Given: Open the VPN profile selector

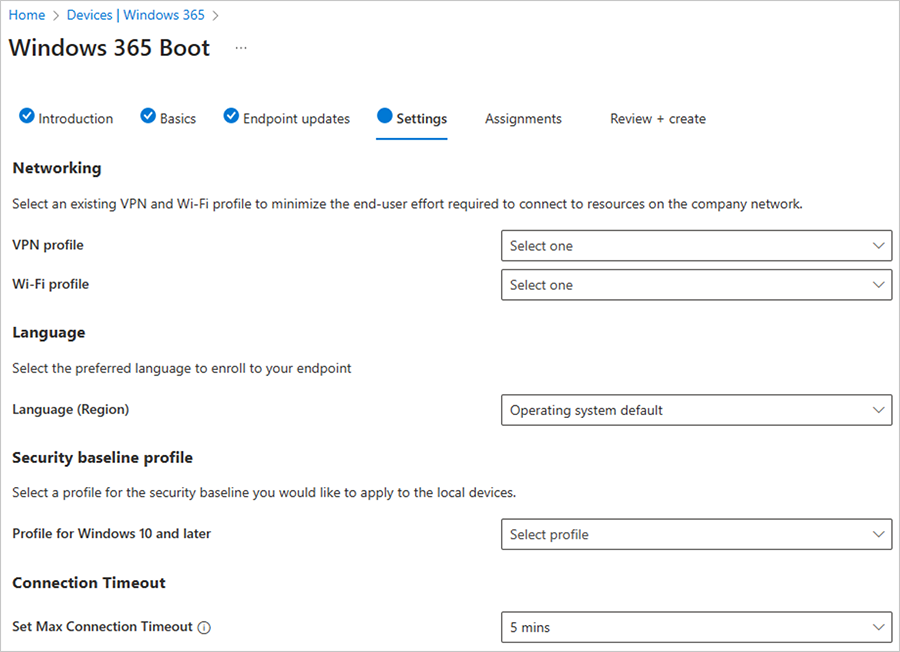Looking at the screenshot, I should point(696,245).
